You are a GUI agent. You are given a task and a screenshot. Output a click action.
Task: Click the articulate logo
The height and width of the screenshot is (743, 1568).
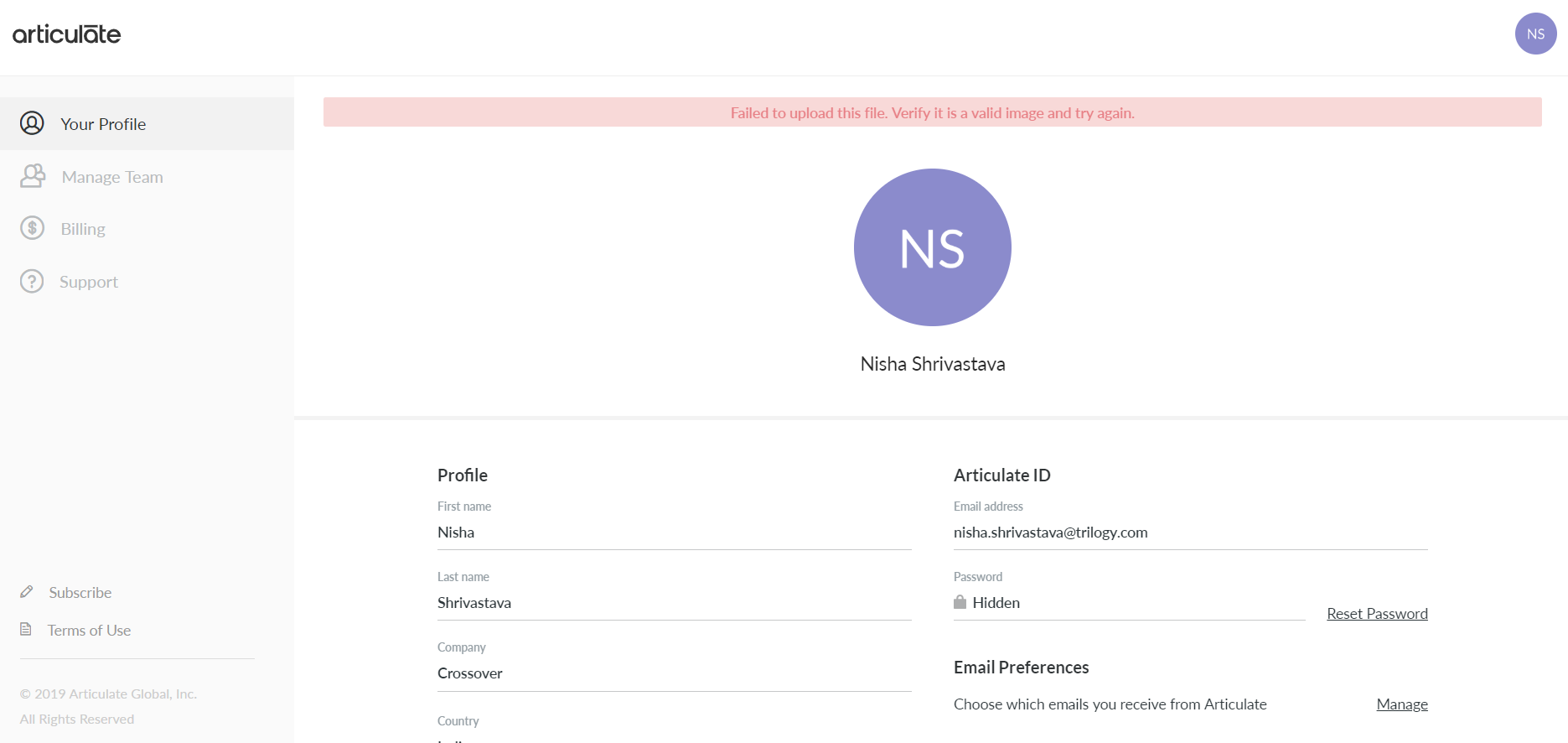click(x=67, y=34)
